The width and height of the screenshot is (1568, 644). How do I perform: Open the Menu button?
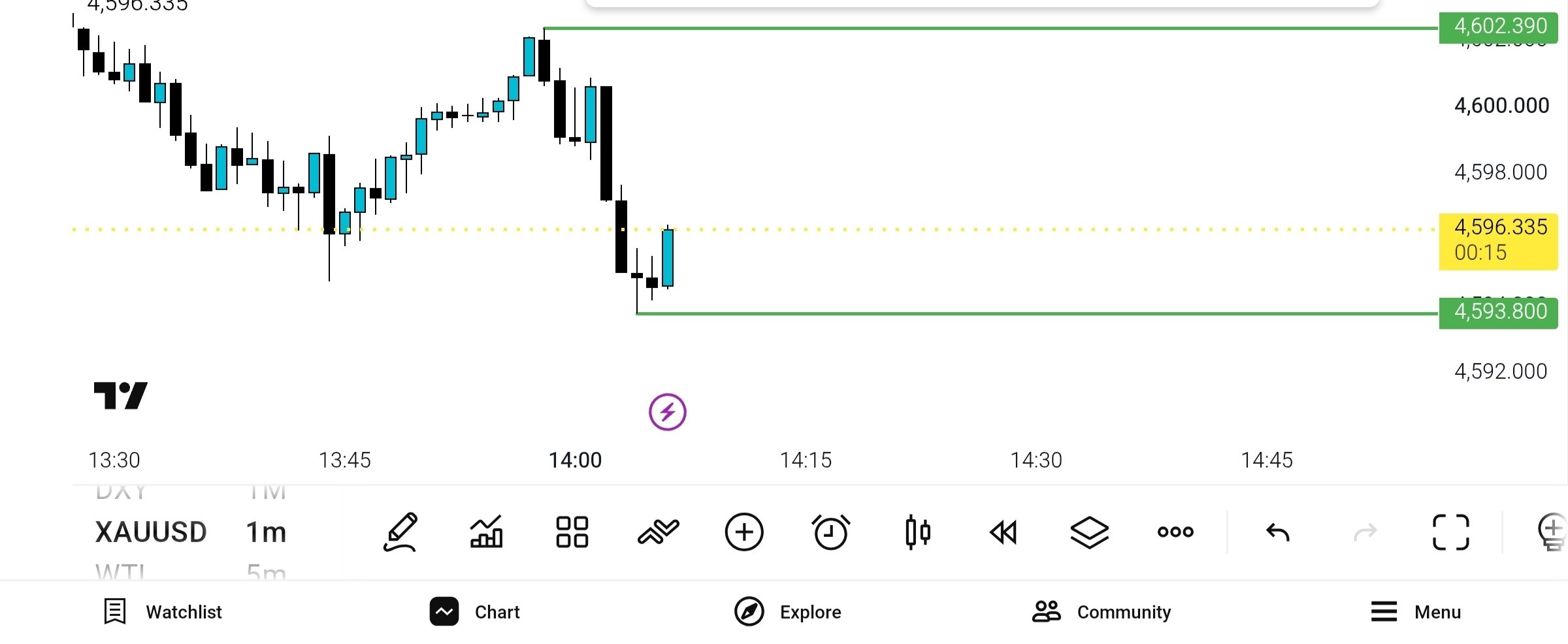pos(1416,612)
